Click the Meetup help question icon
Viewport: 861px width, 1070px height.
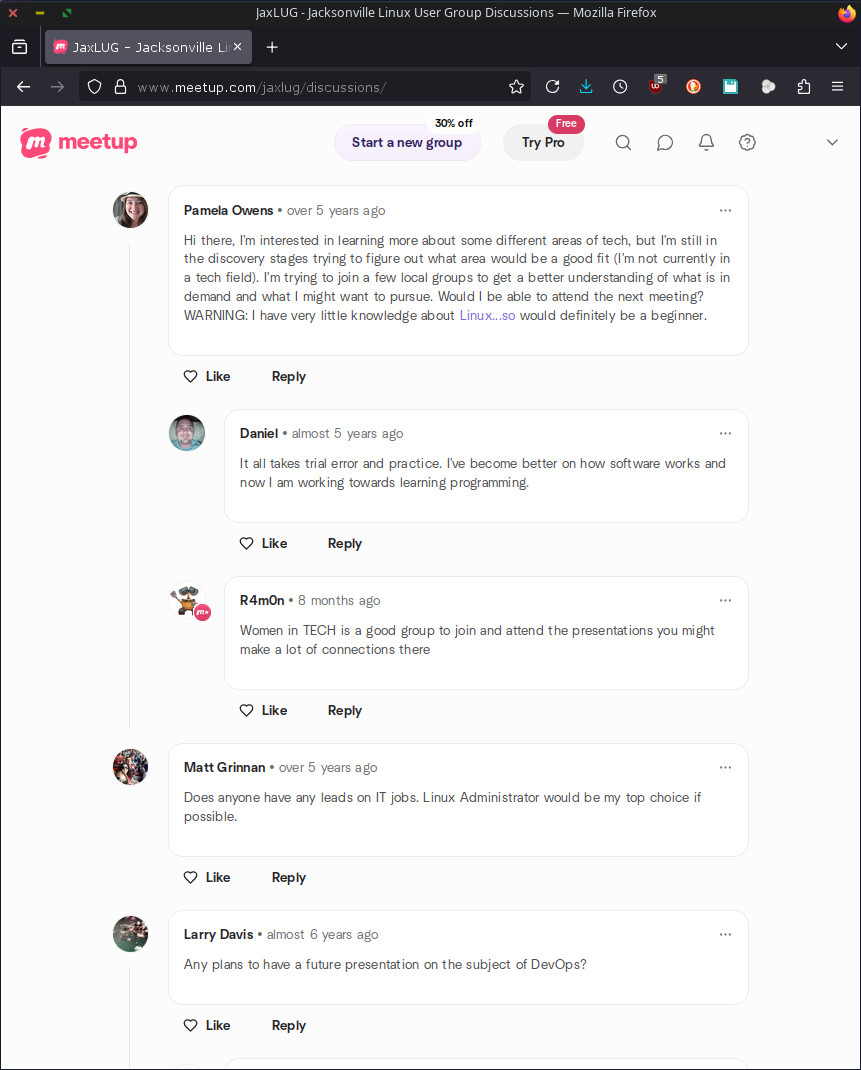click(747, 143)
